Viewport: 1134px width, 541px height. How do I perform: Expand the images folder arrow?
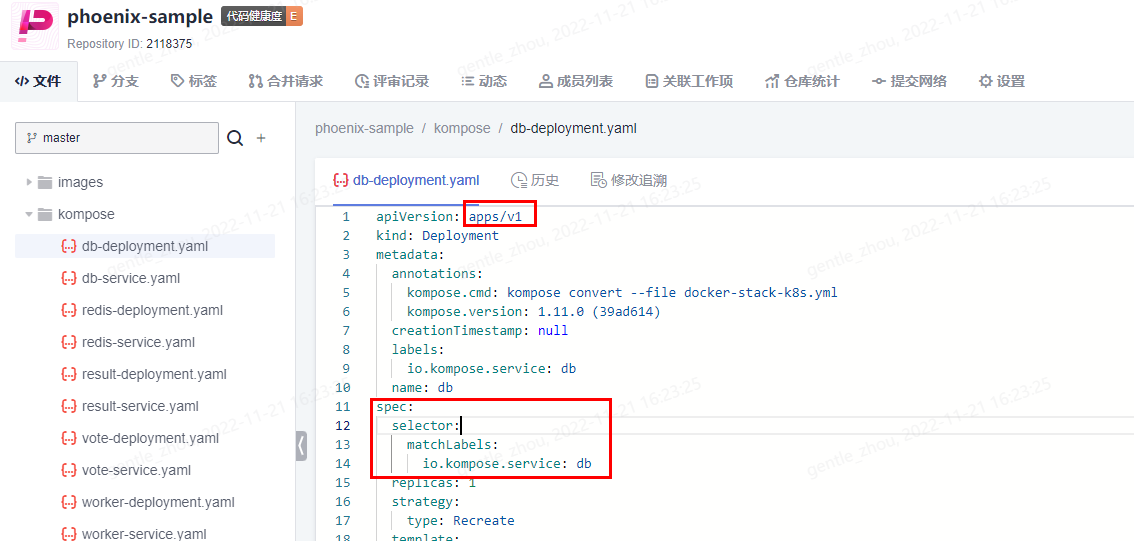(29, 182)
